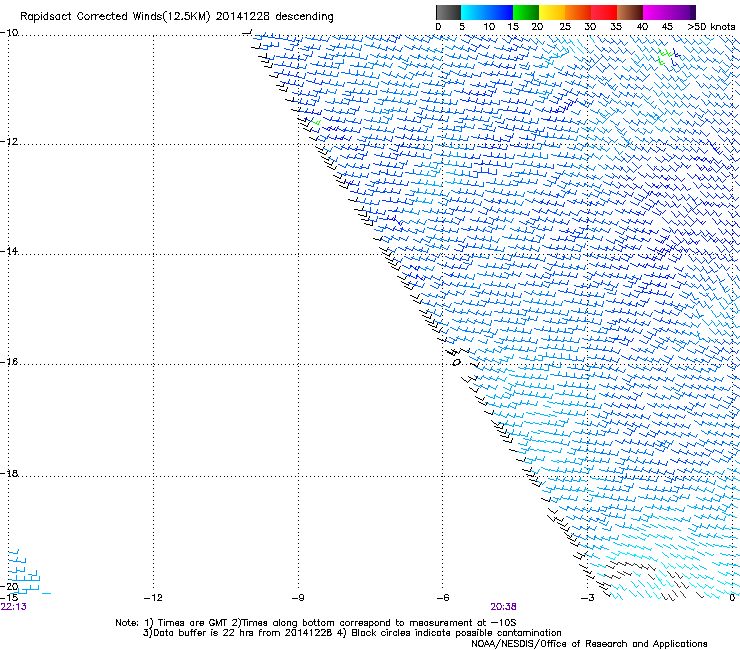Viewport: 740px width, 650px height.
Task: Click the cyan 5-10 knots legend segment
Action: point(474,12)
